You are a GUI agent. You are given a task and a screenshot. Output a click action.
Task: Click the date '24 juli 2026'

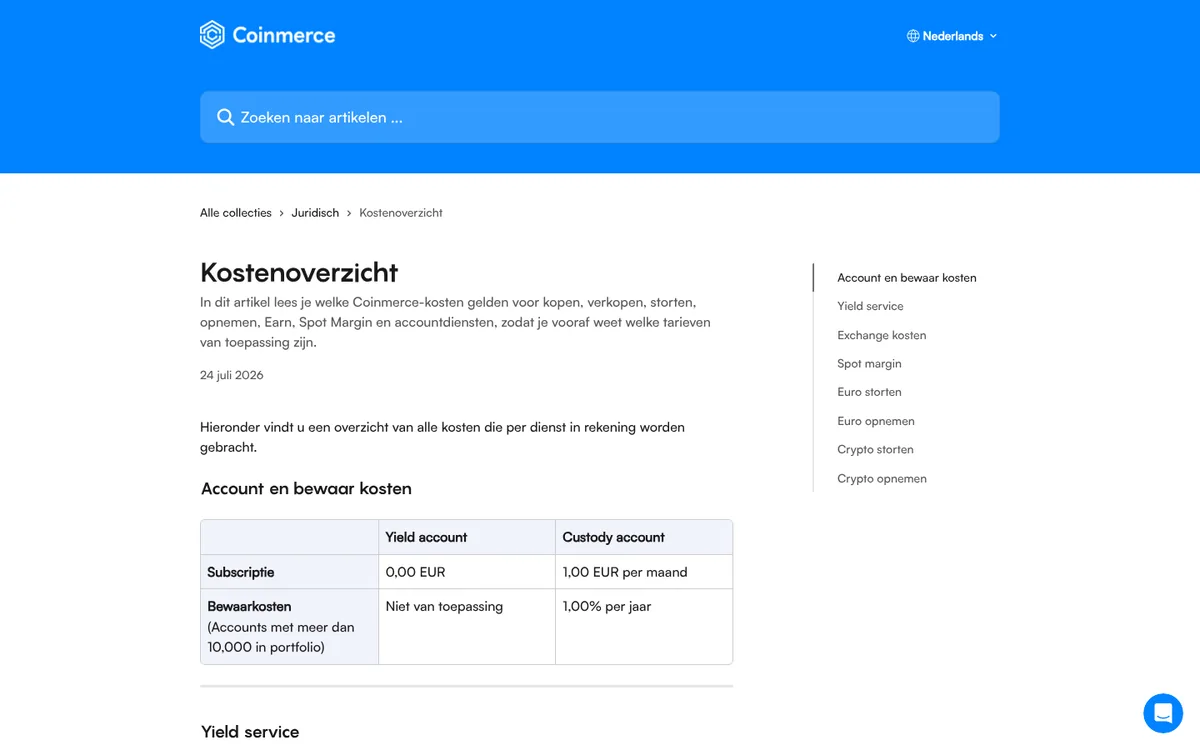(x=232, y=375)
